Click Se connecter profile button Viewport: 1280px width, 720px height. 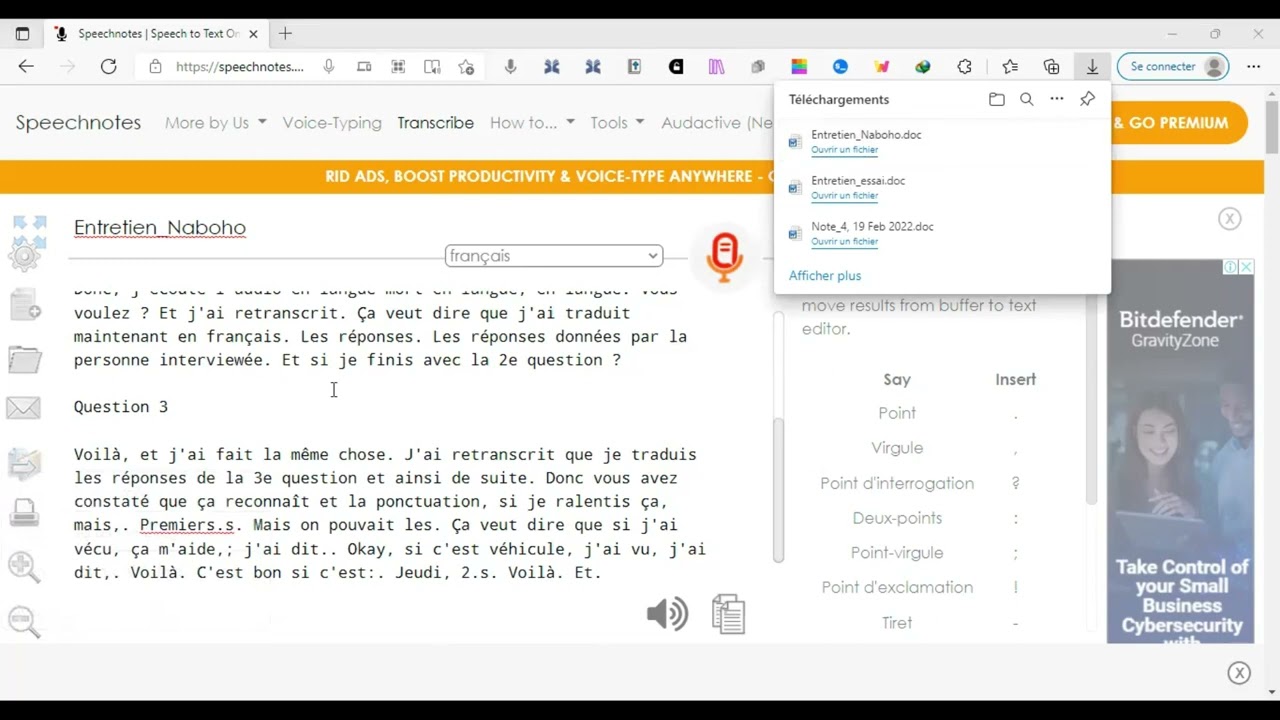[1173, 67]
